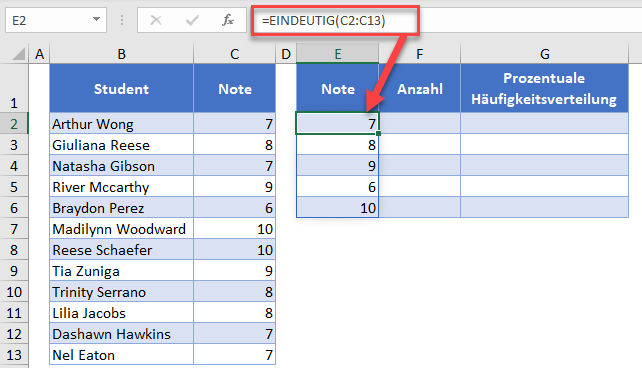This screenshot has height=368, width=642.
Task: Select row 2 header
Action: 14,123
